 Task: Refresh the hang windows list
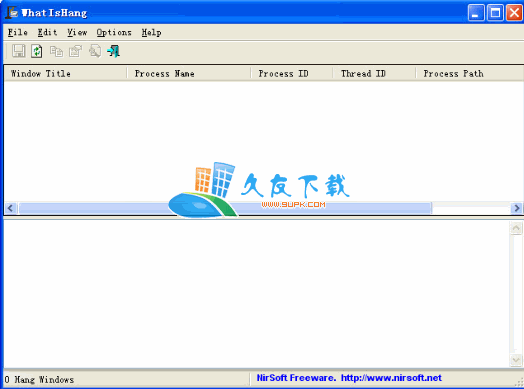click(37, 51)
